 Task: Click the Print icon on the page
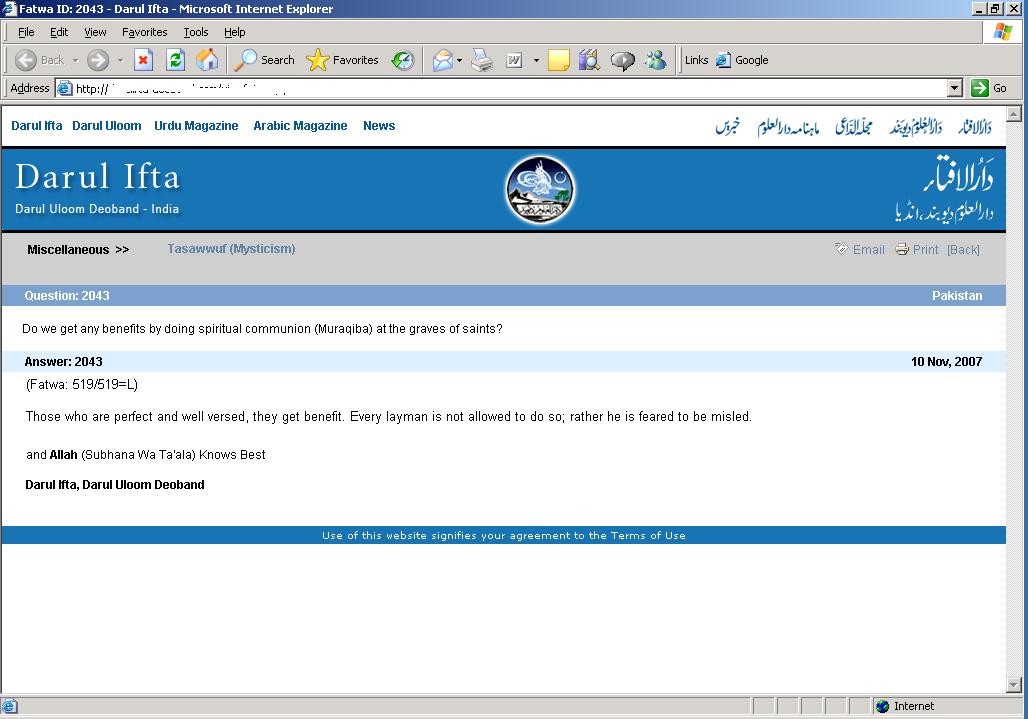pos(902,249)
